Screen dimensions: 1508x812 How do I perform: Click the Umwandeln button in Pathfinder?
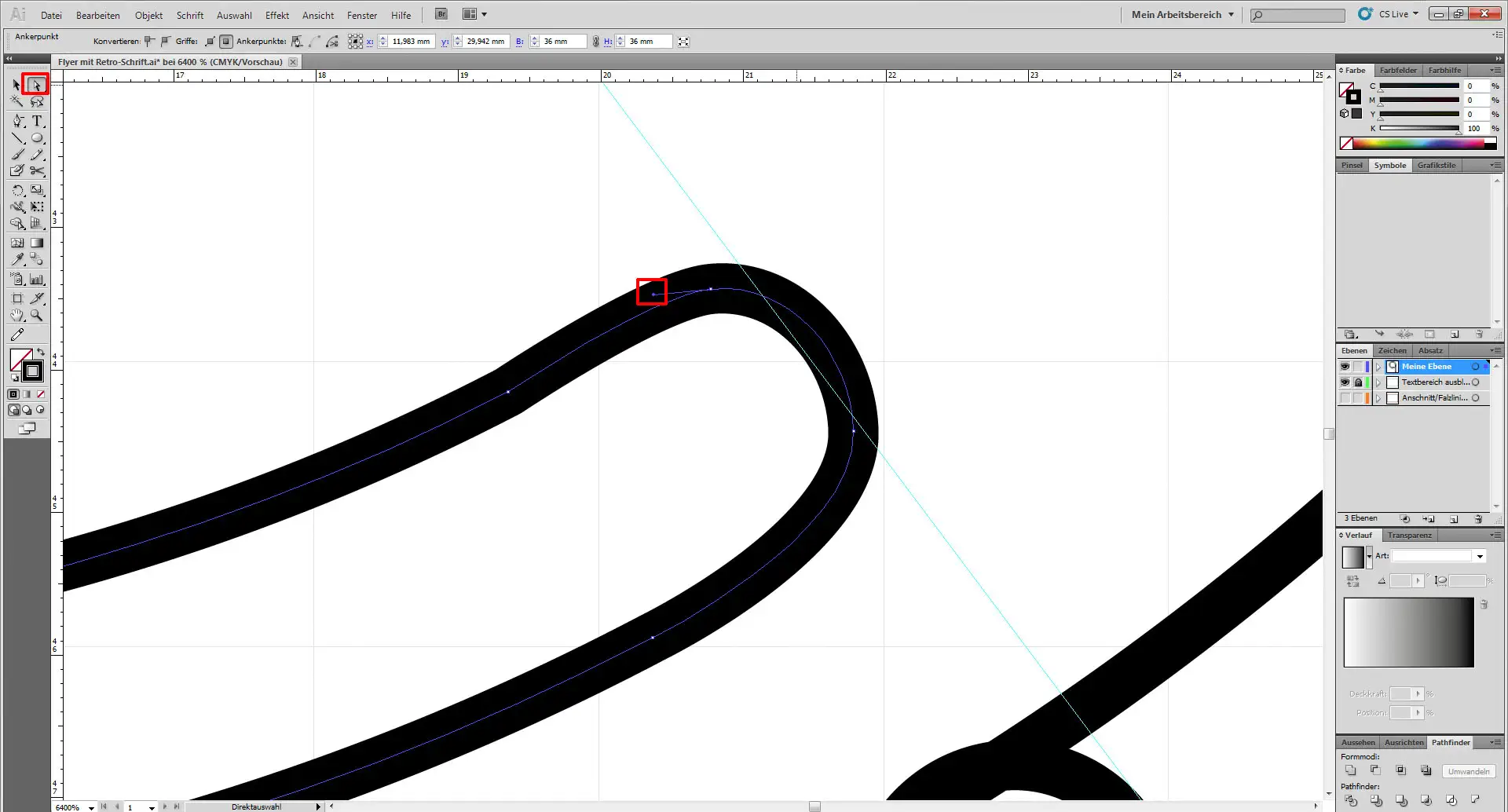(1468, 771)
